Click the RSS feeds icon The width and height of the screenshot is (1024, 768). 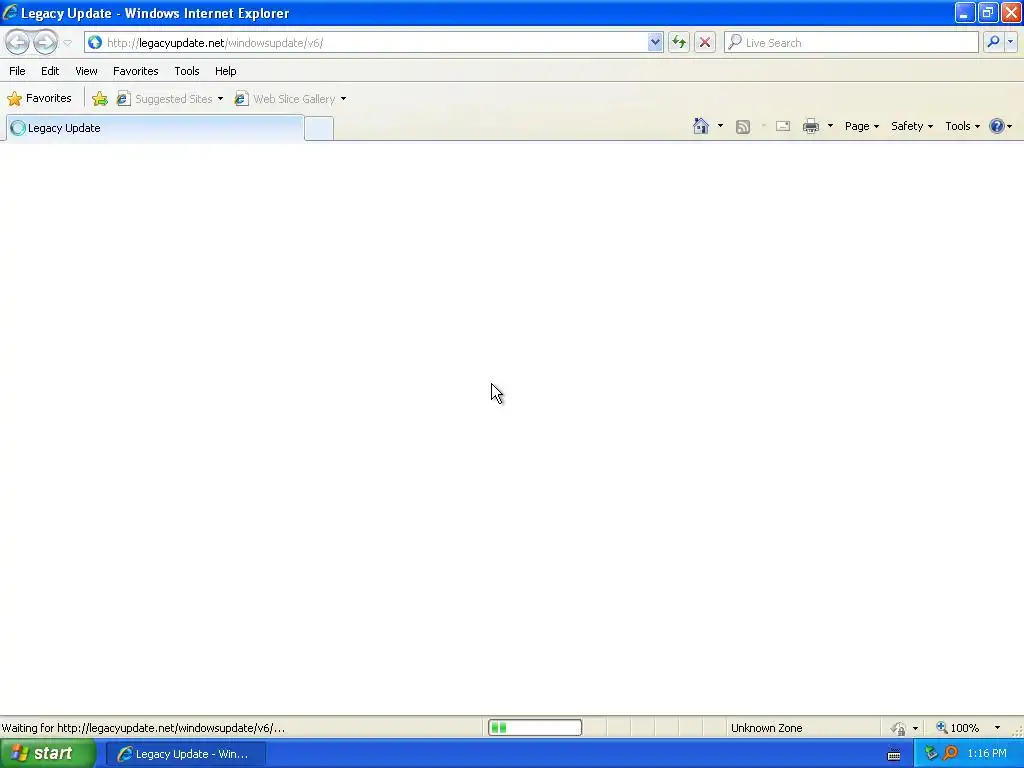pos(743,127)
